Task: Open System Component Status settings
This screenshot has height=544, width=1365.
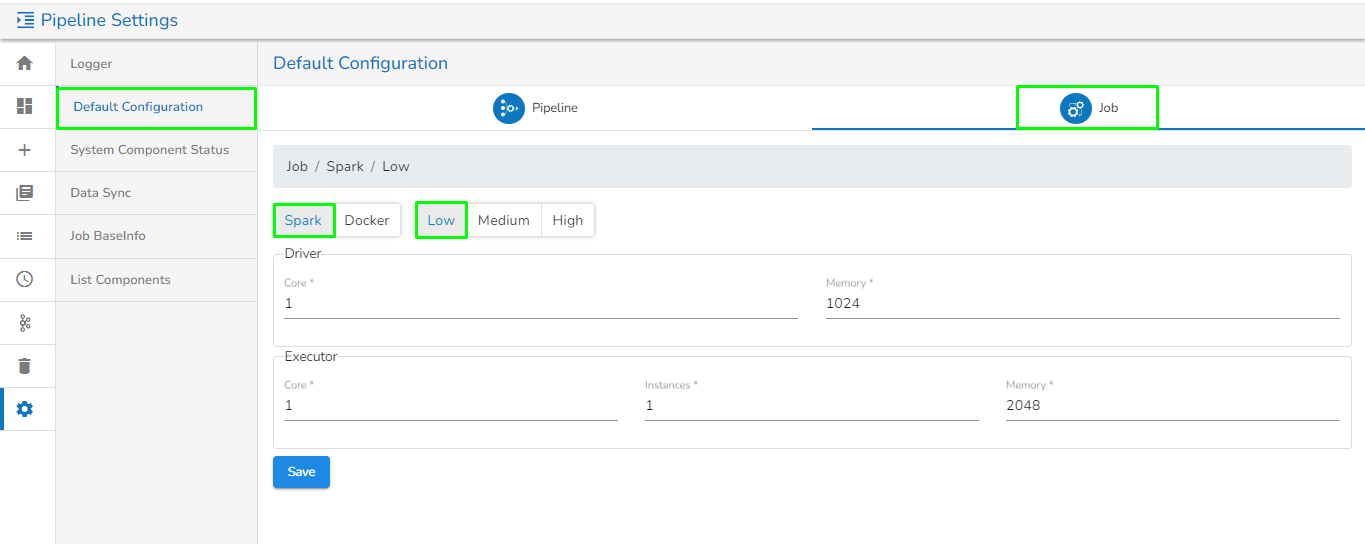Action: click(149, 150)
